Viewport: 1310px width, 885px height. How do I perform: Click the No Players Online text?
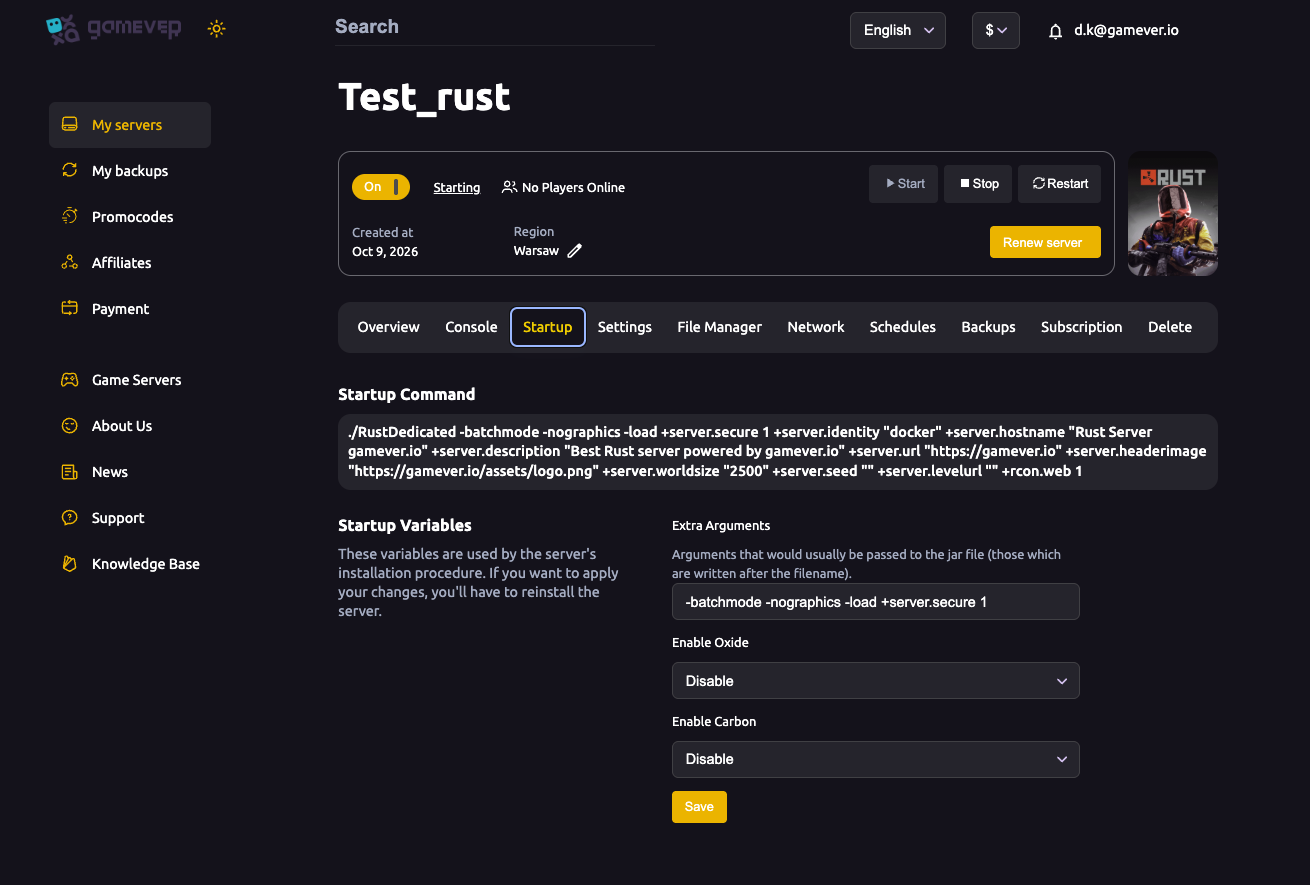click(x=573, y=188)
